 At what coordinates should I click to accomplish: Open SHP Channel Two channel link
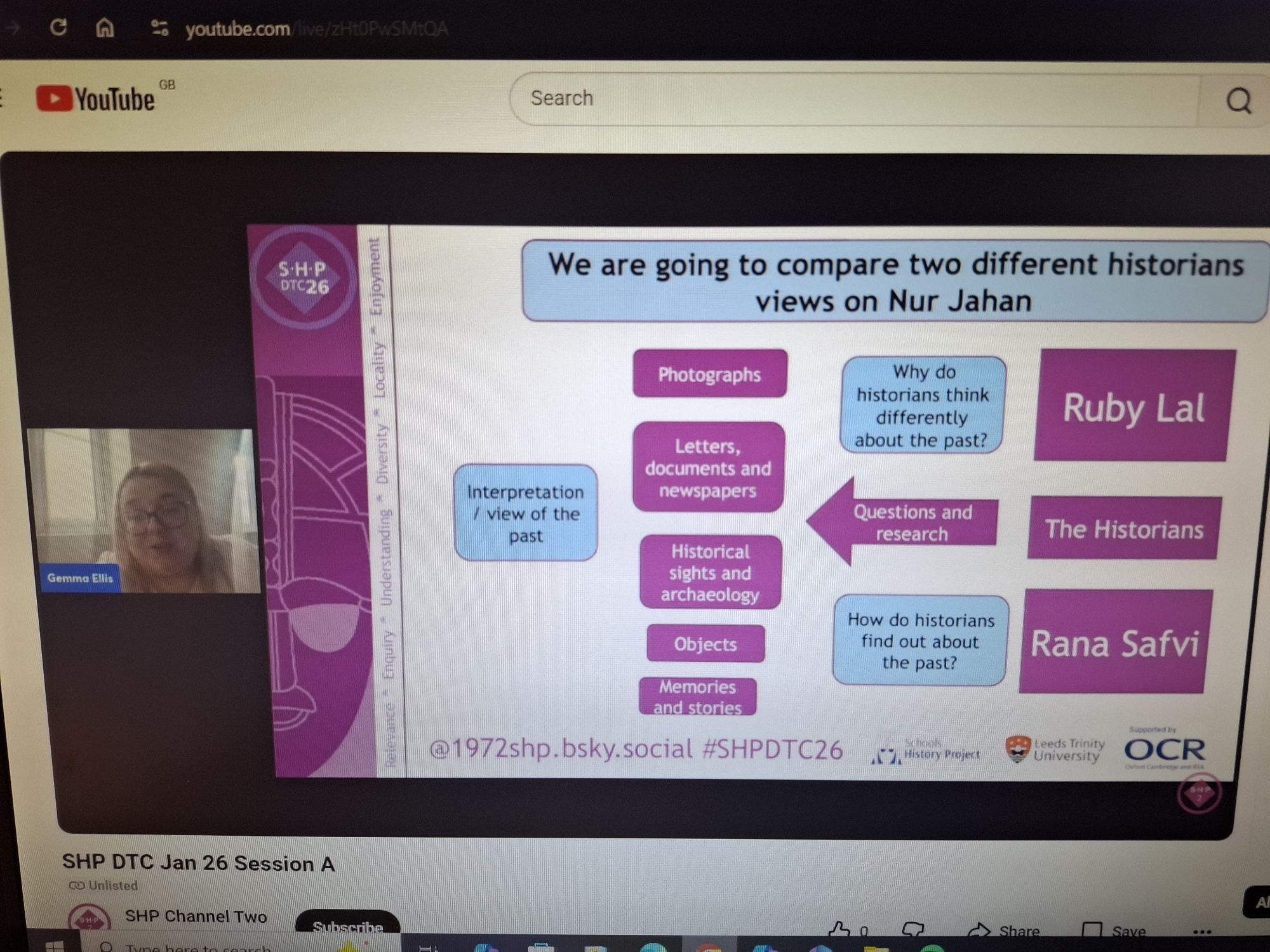point(196,916)
